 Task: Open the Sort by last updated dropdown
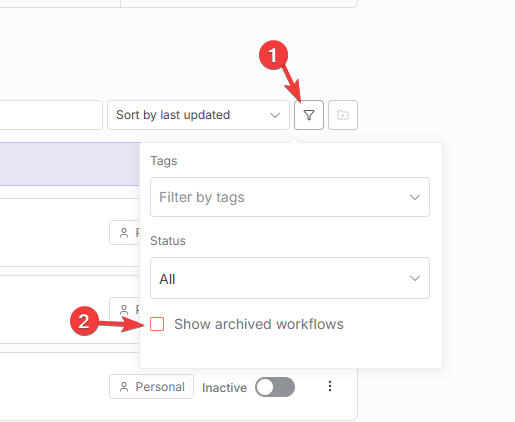(x=198, y=115)
